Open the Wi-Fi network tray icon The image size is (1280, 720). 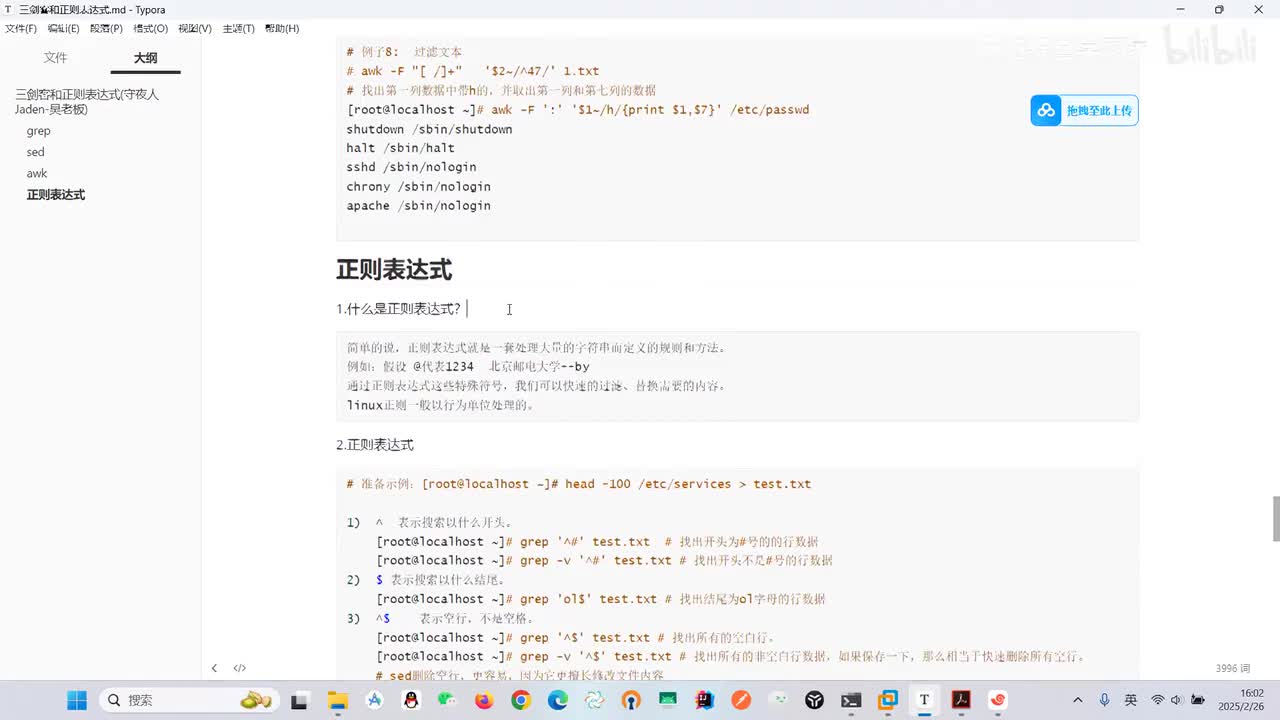(1157, 700)
